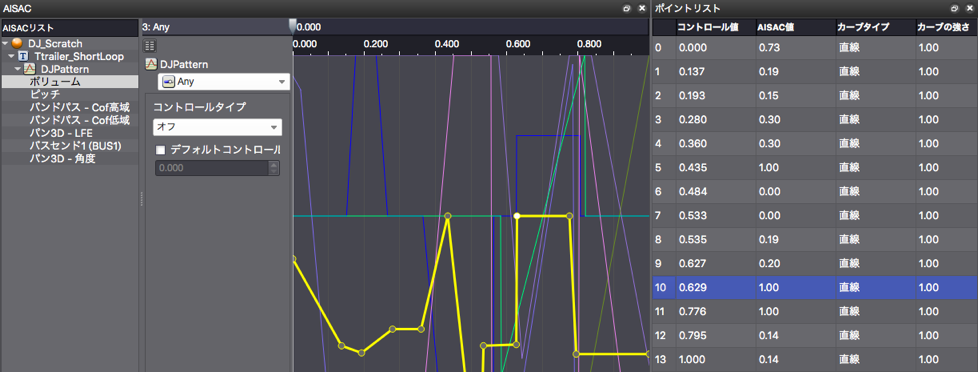
Task: Click the Ttrailer_ShortLoop track icon
Action: pos(24,56)
